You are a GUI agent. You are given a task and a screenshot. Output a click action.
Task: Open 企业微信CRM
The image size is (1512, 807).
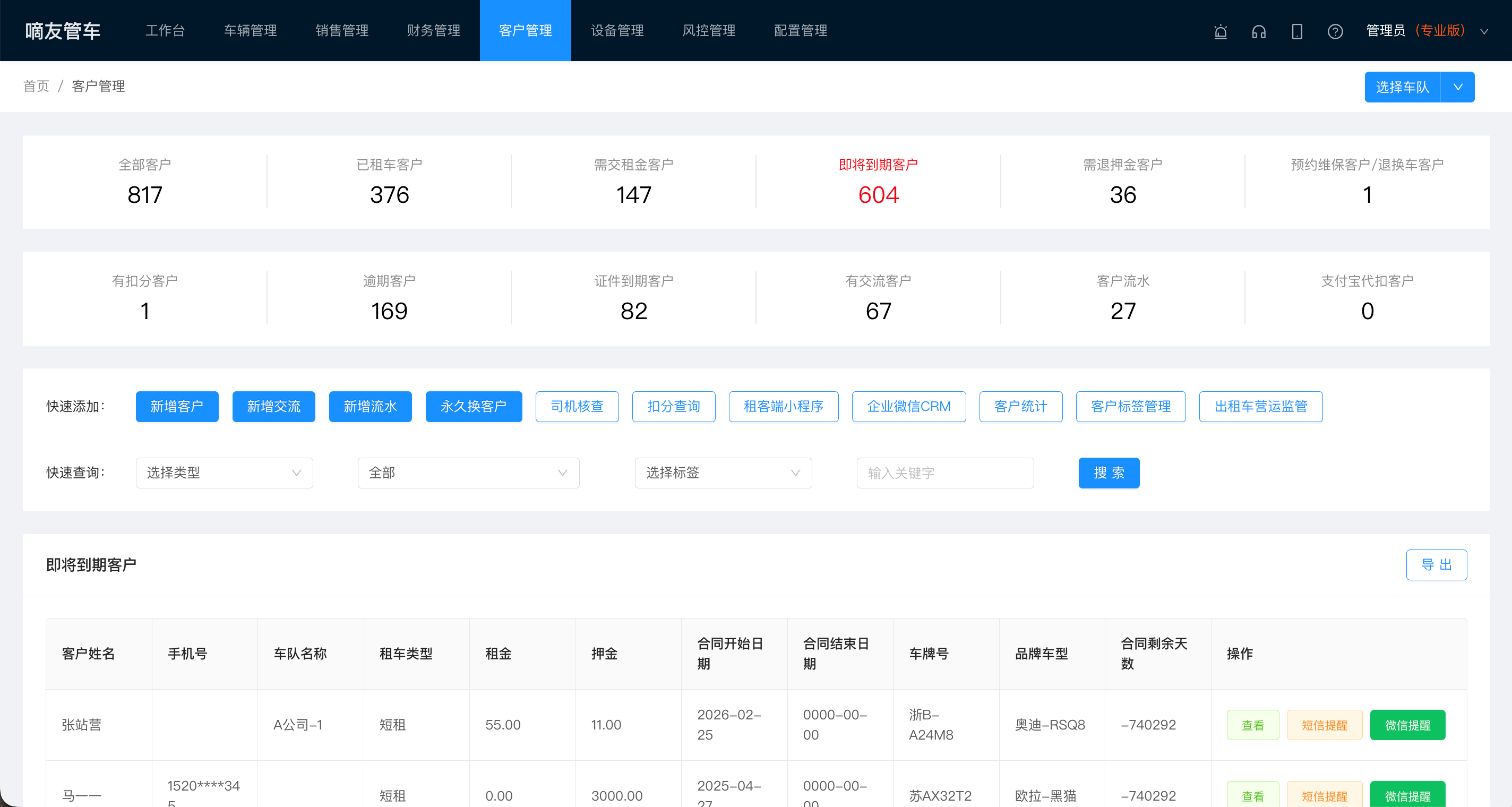908,406
